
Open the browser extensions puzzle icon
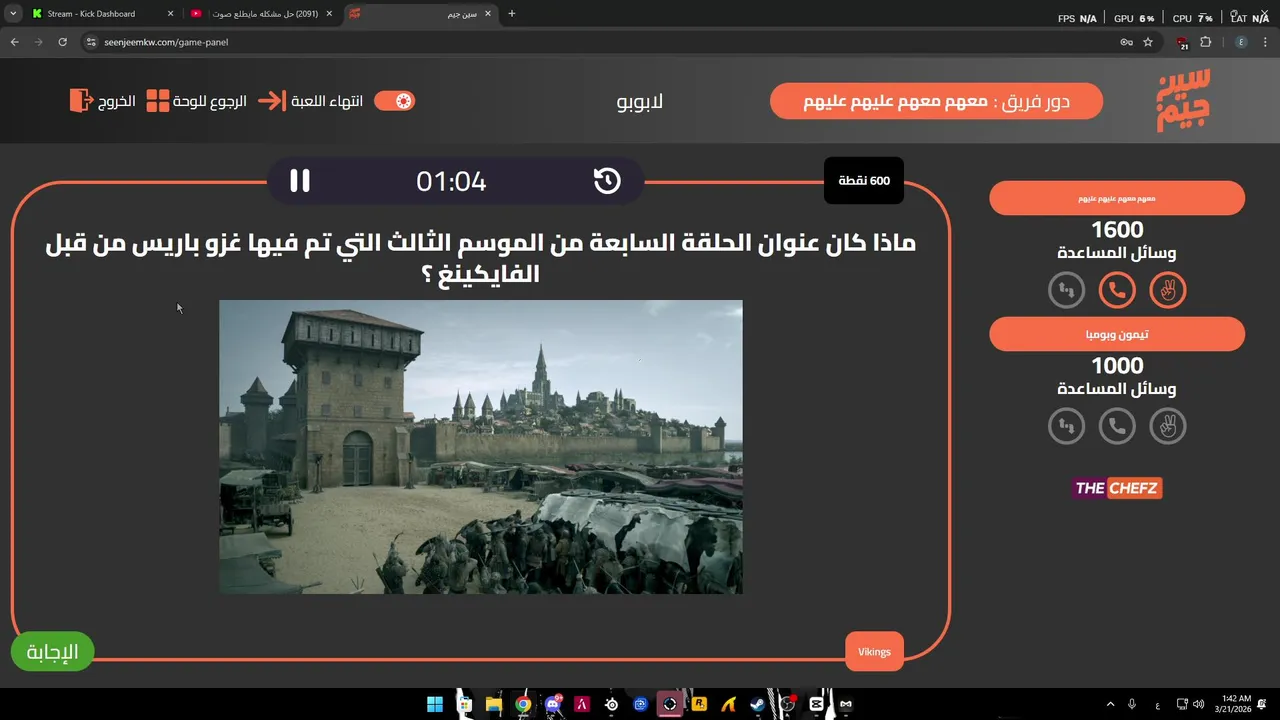pos(1205,42)
